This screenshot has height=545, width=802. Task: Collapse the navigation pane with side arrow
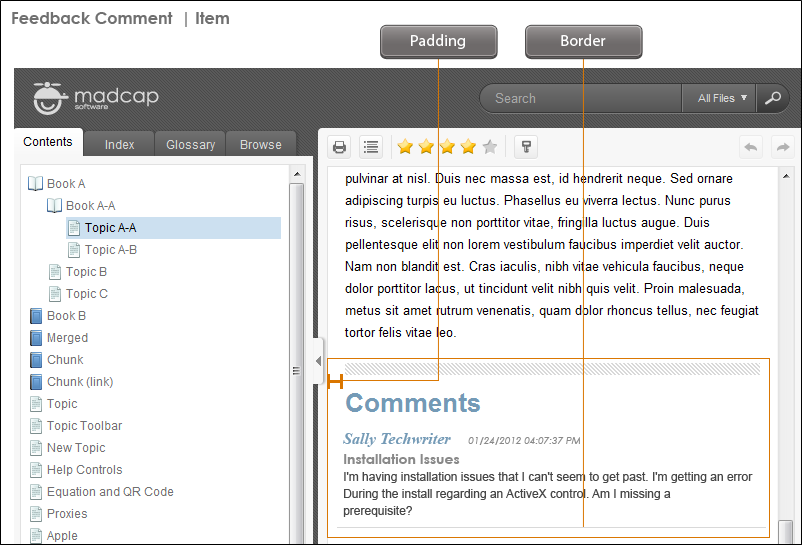point(318,361)
